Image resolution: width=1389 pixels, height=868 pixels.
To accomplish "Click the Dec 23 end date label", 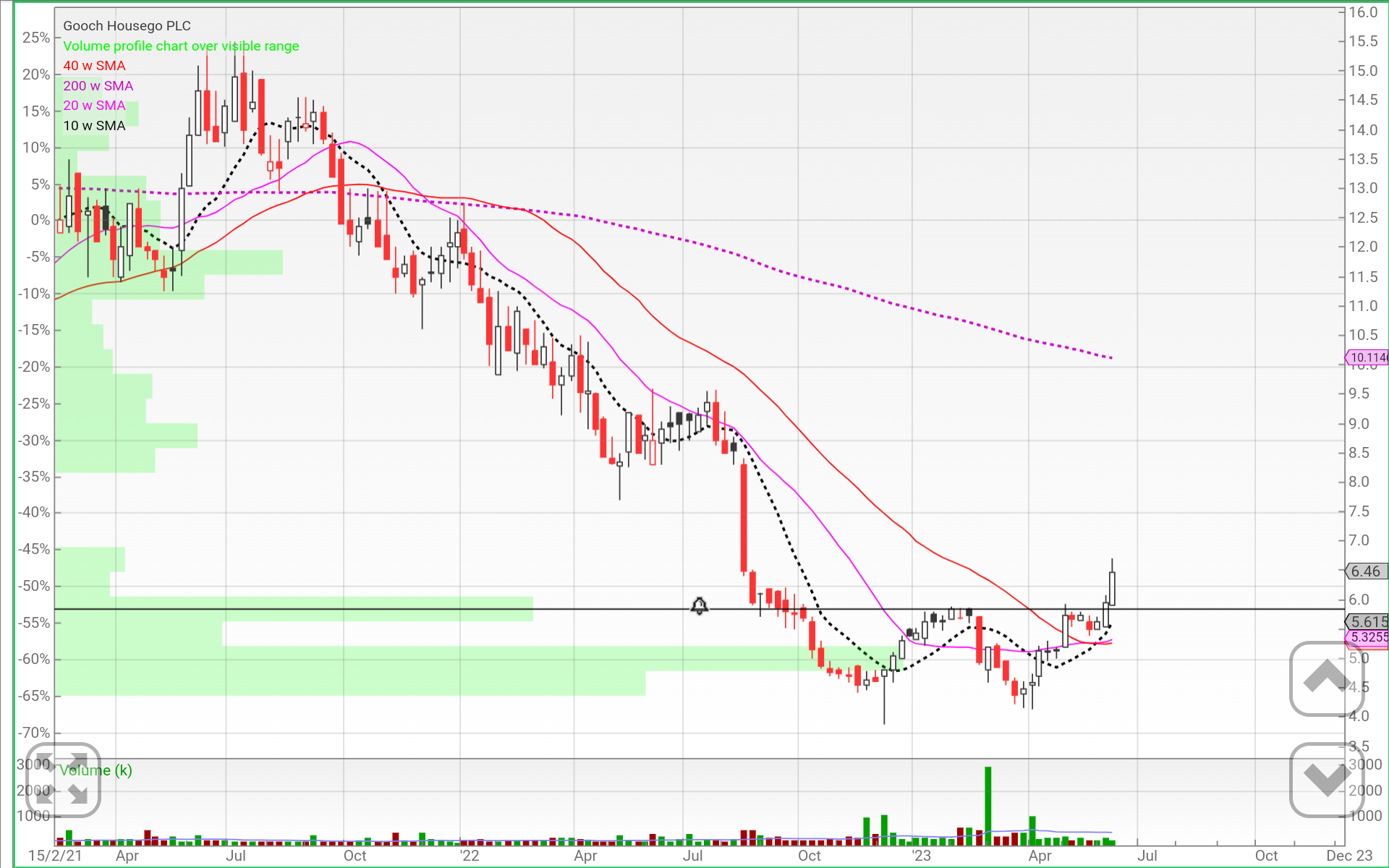I will tap(1349, 856).
